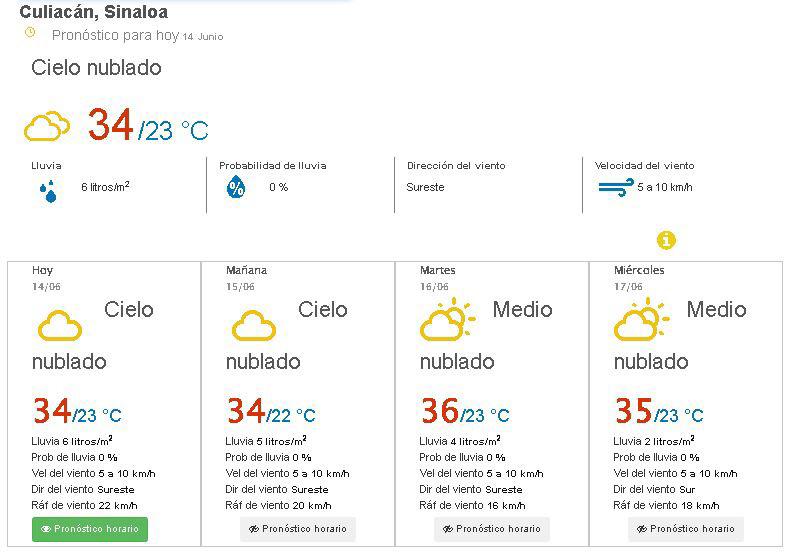The height and width of the screenshot is (555, 791).
Task: Click the partly sunny icon for Miércoles
Action: coord(641,319)
